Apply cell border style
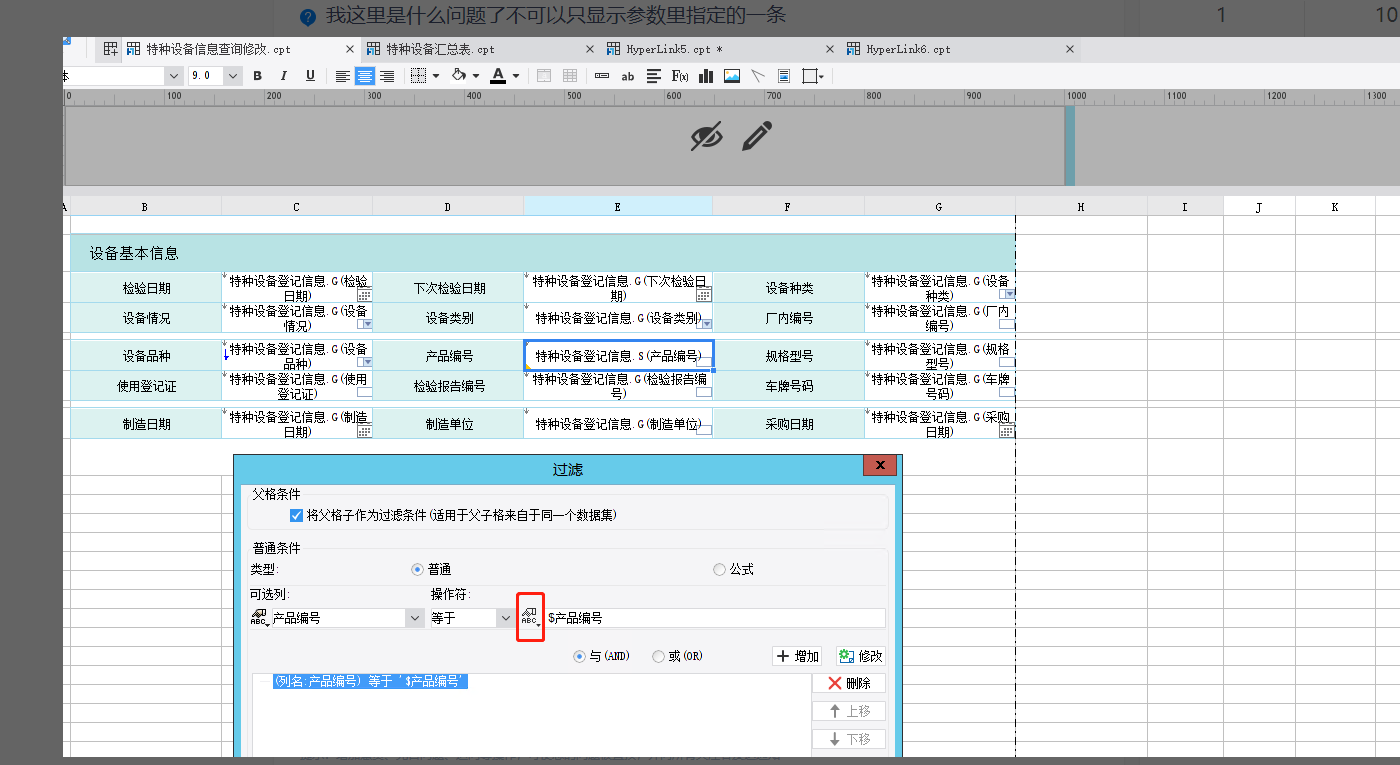The height and width of the screenshot is (765, 1400). click(420, 76)
